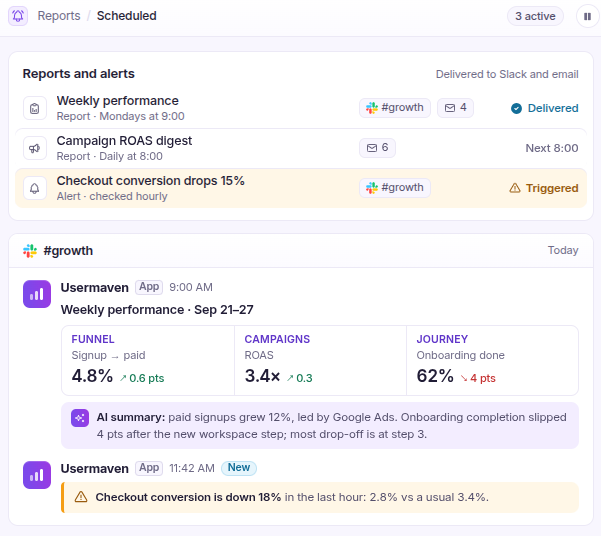Click the Slack logo in the #growth channel header
Image resolution: width=601 pixels, height=536 pixels.
click(30, 251)
